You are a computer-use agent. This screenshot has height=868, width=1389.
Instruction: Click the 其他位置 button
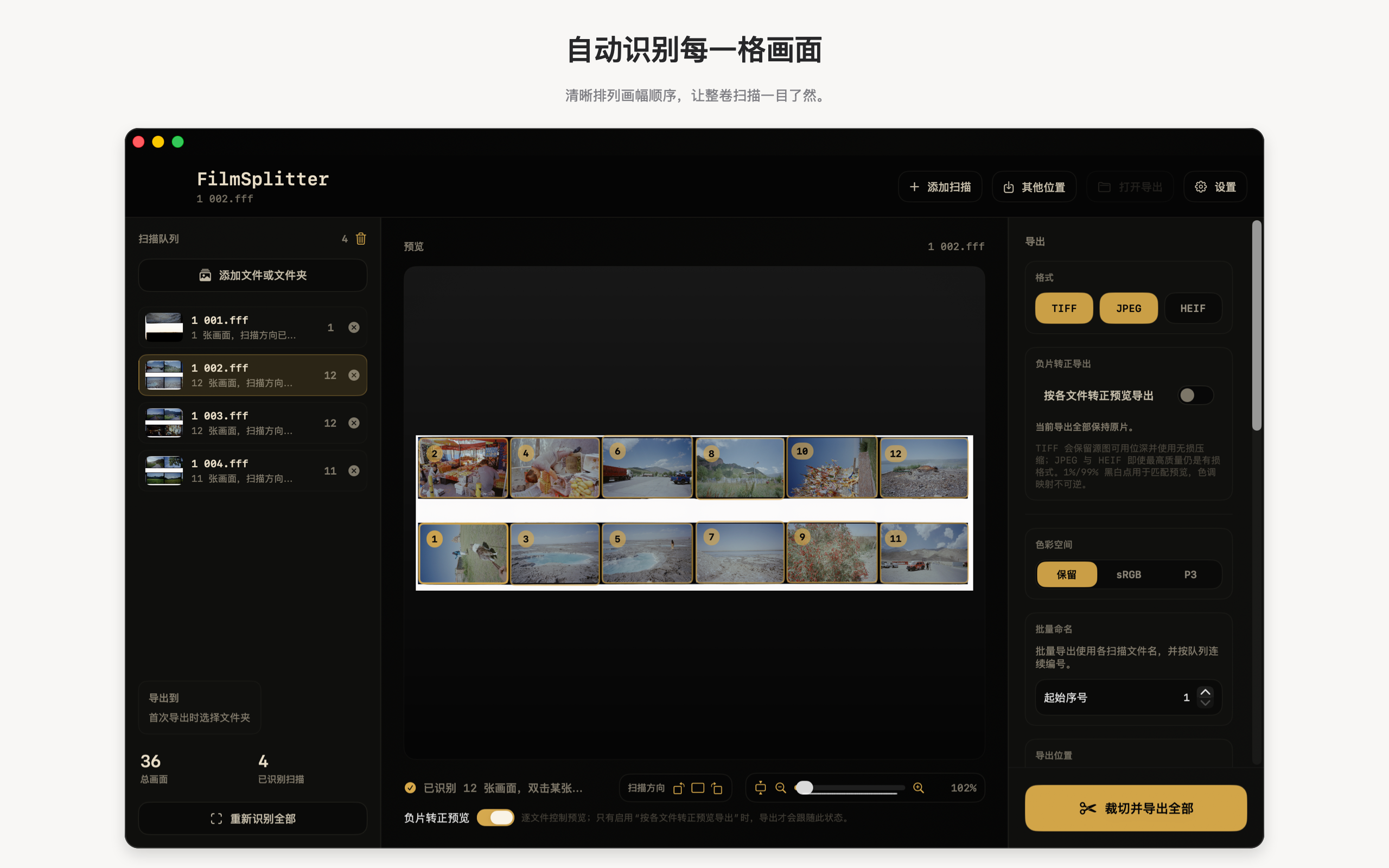click(x=1034, y=187)
